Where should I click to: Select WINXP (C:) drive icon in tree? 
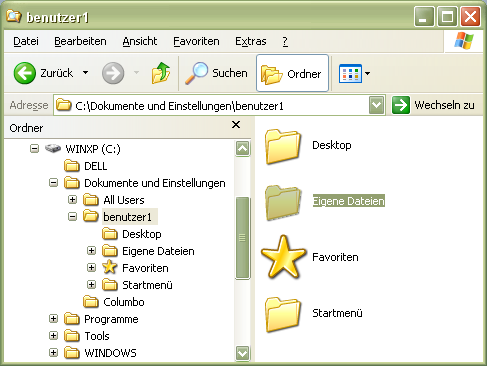tap(53, 148)
